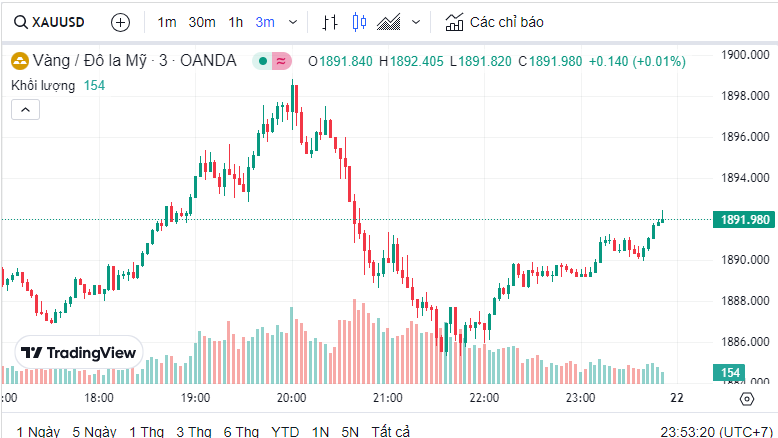Expand the timeframe interval dropdown
Image resolution: width=778 pixels, height=438 pixels.
[x=292, y=21]
